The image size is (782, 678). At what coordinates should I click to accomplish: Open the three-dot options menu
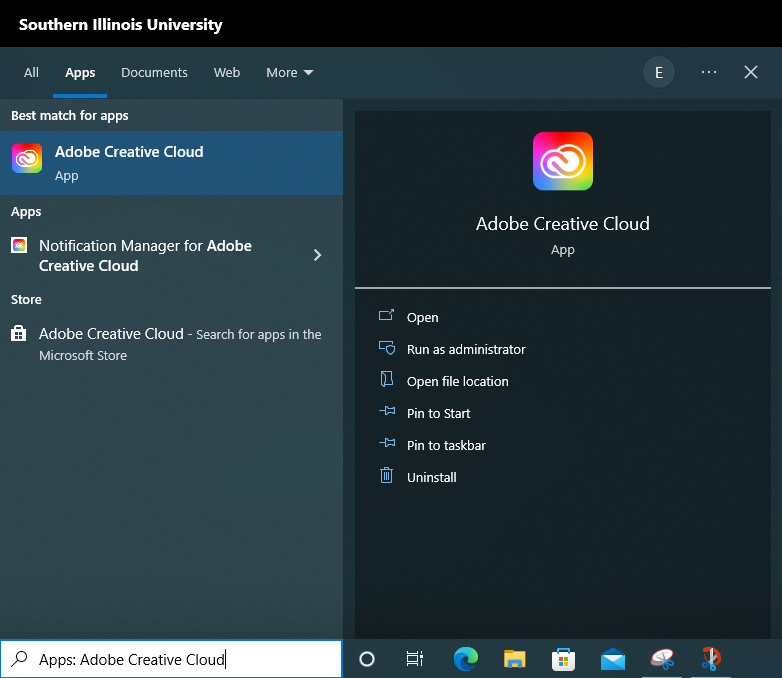point(709,72)
